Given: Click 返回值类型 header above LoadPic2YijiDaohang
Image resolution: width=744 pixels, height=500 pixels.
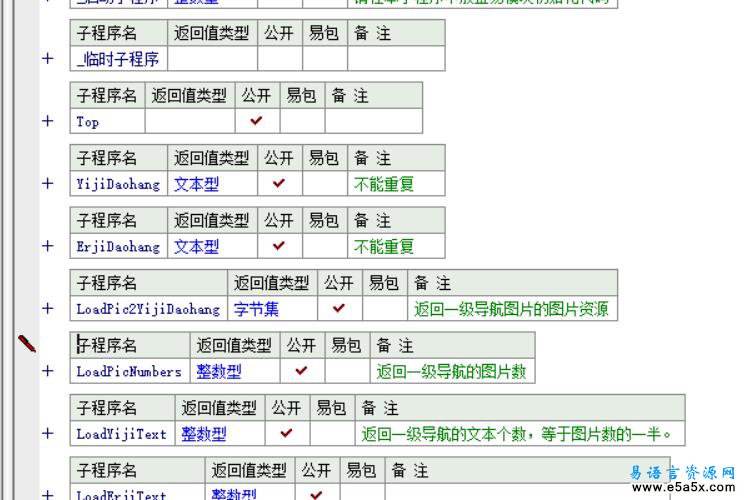Looking at the screenshot, I should [271, 283].
